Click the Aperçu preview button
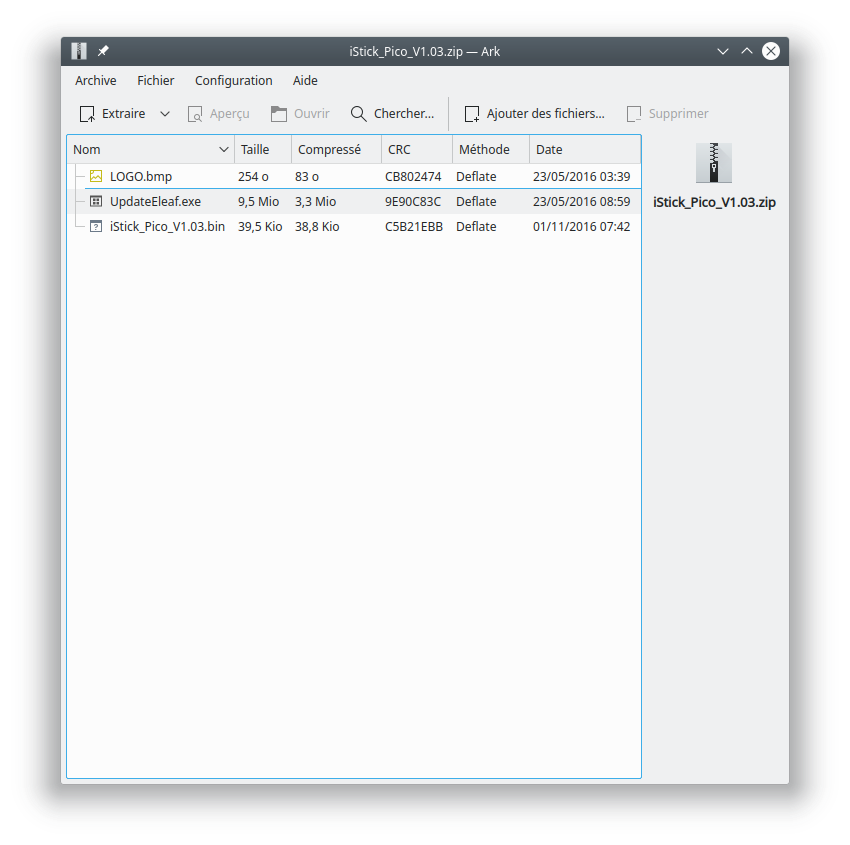This screenshot has width=850, height=845. tap(218, 114)
